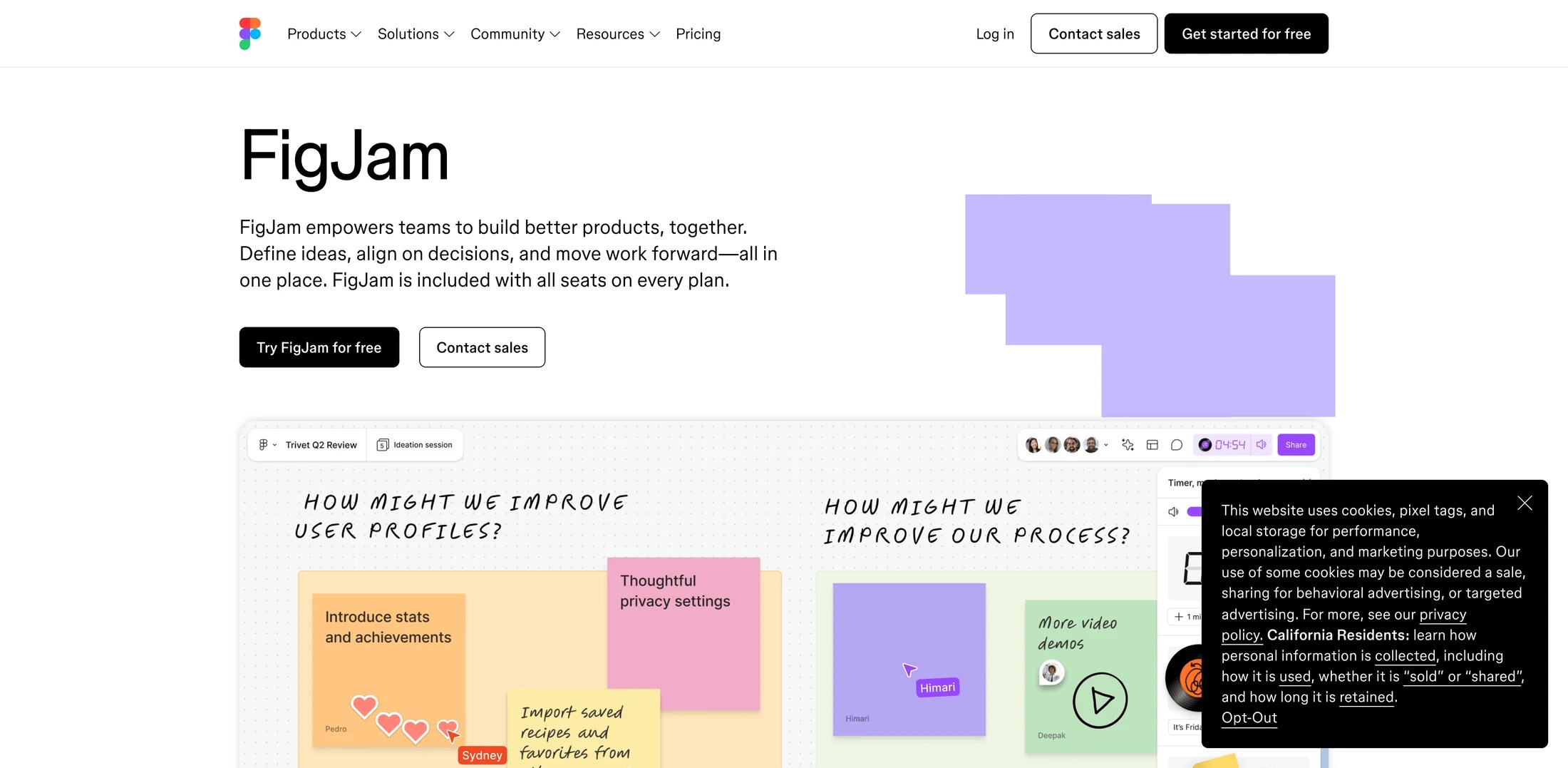Click the Ideation session page icon
1568x768 pixels.
coord(383,445)
